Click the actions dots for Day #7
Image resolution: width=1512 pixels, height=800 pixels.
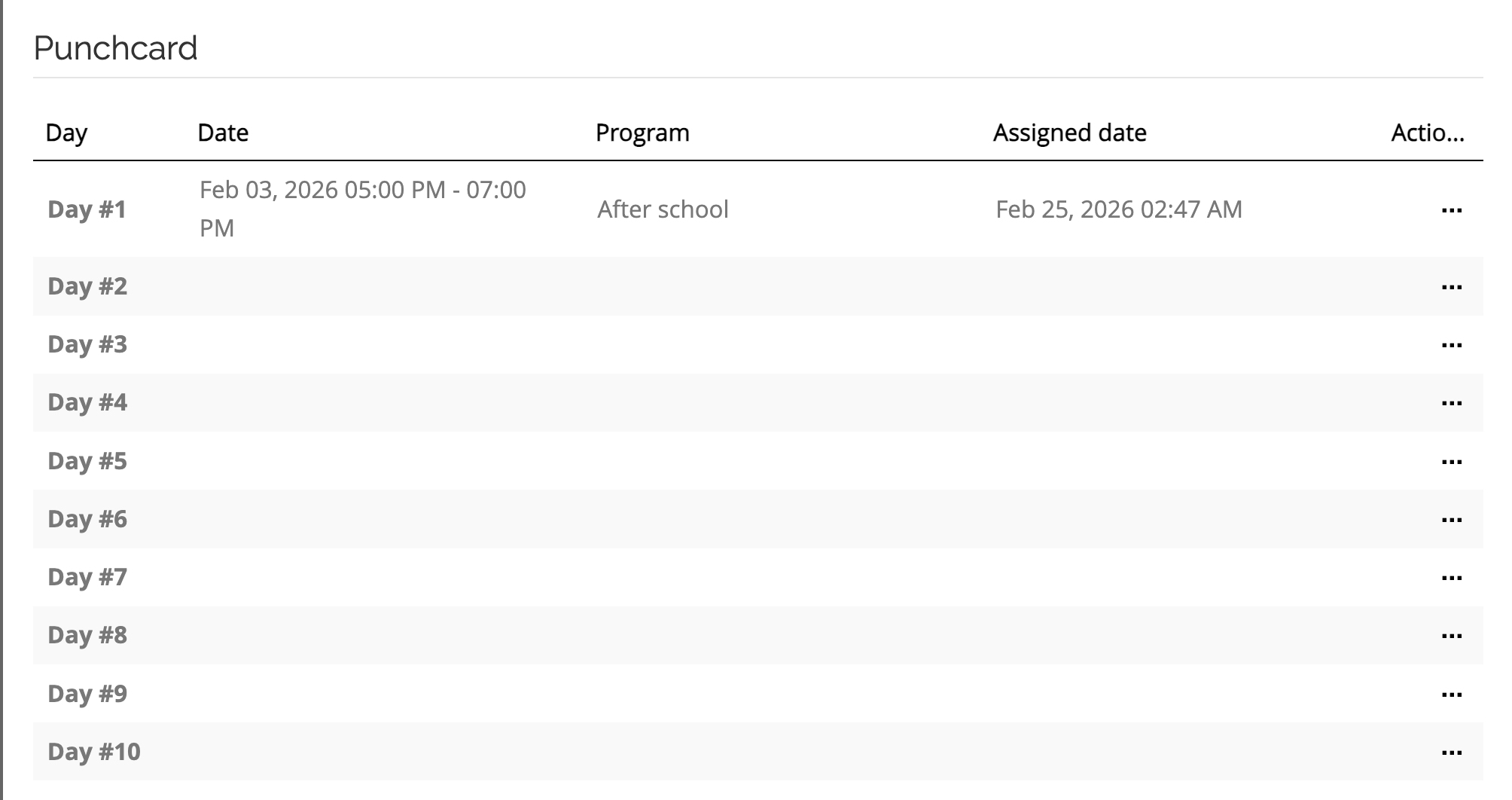point(1451,578)
